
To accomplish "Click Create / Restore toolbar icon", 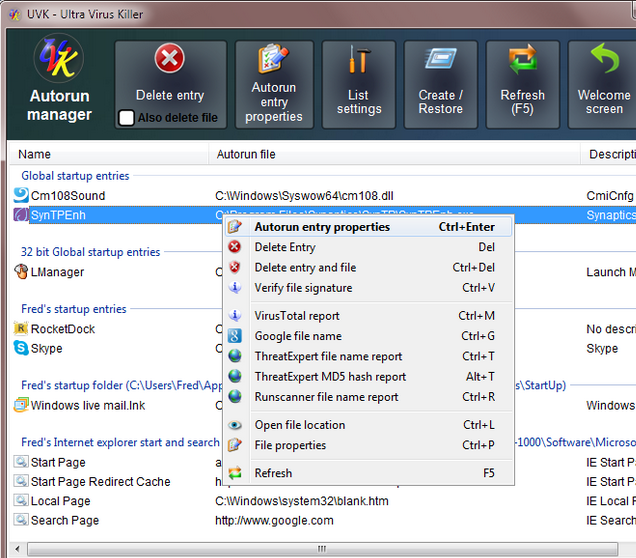I will [440, 59].
